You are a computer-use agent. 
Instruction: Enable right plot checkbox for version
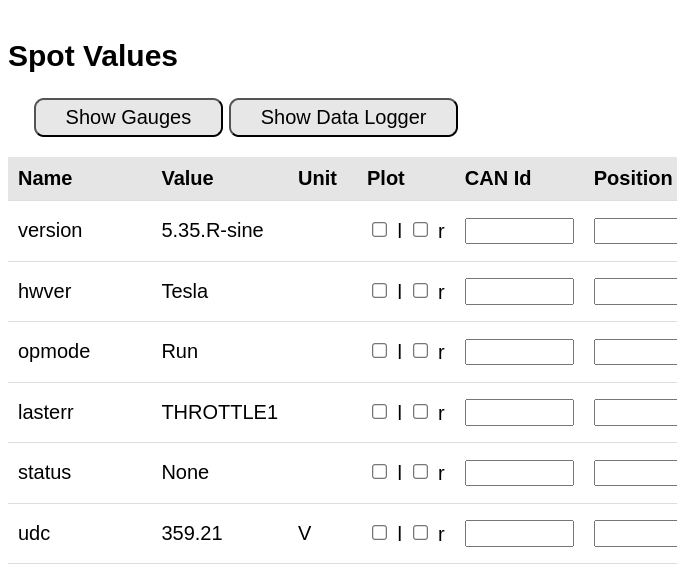coord(421,230)
